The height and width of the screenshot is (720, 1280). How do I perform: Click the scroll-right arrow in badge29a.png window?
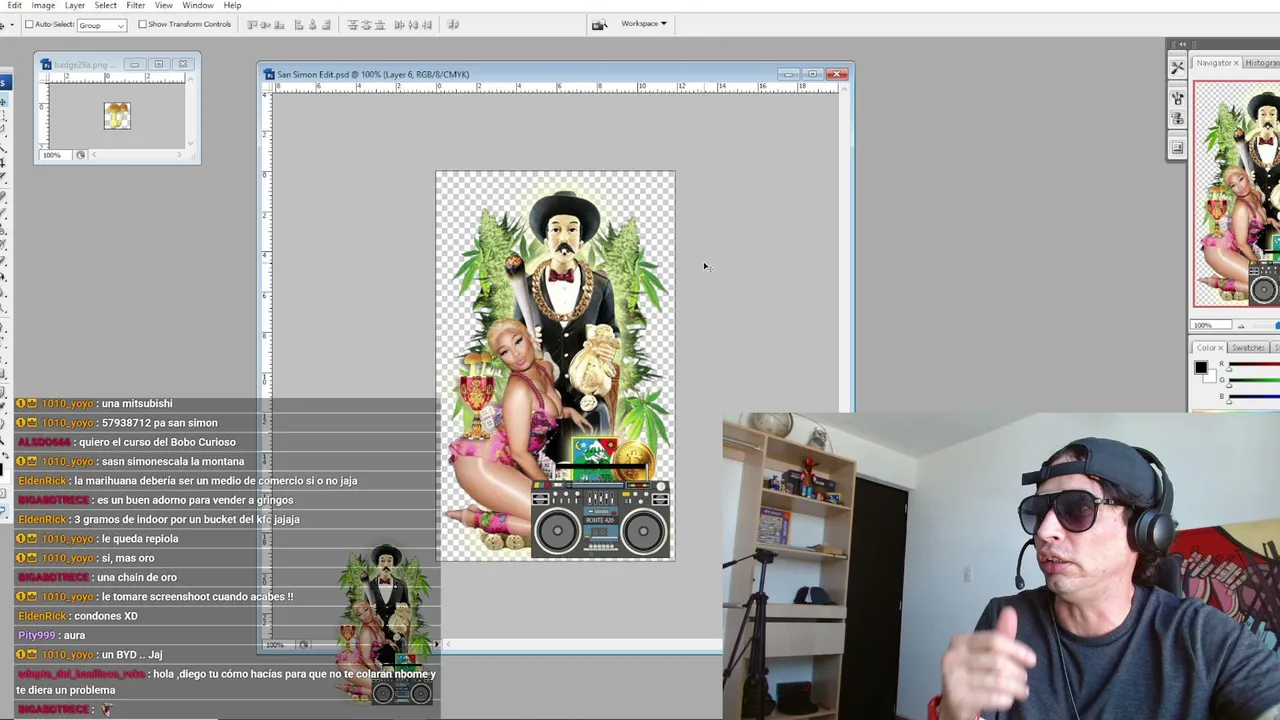(x=180, y=155)
